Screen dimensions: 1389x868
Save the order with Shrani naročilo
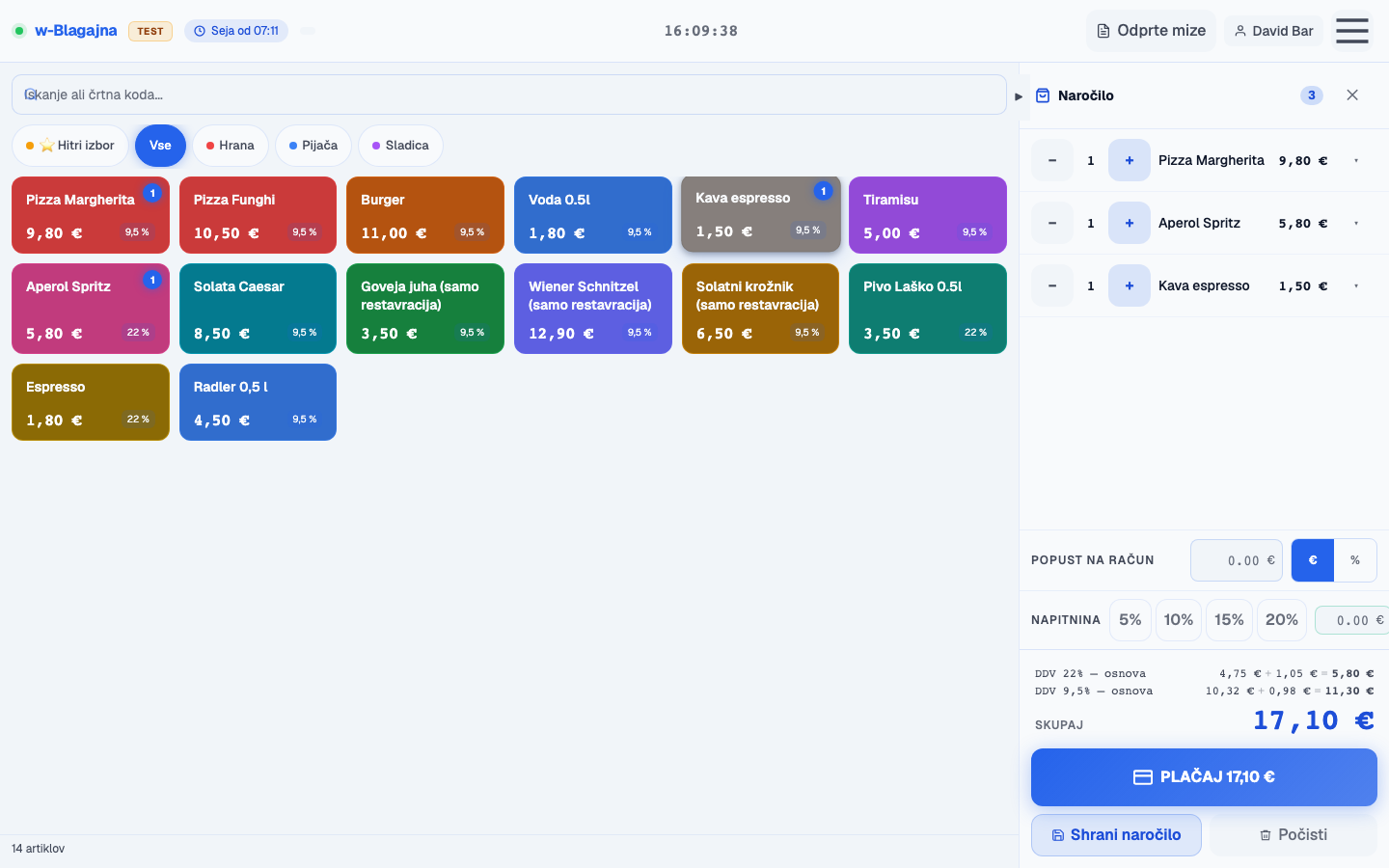pyautogui.click(x=1116, y=835)
